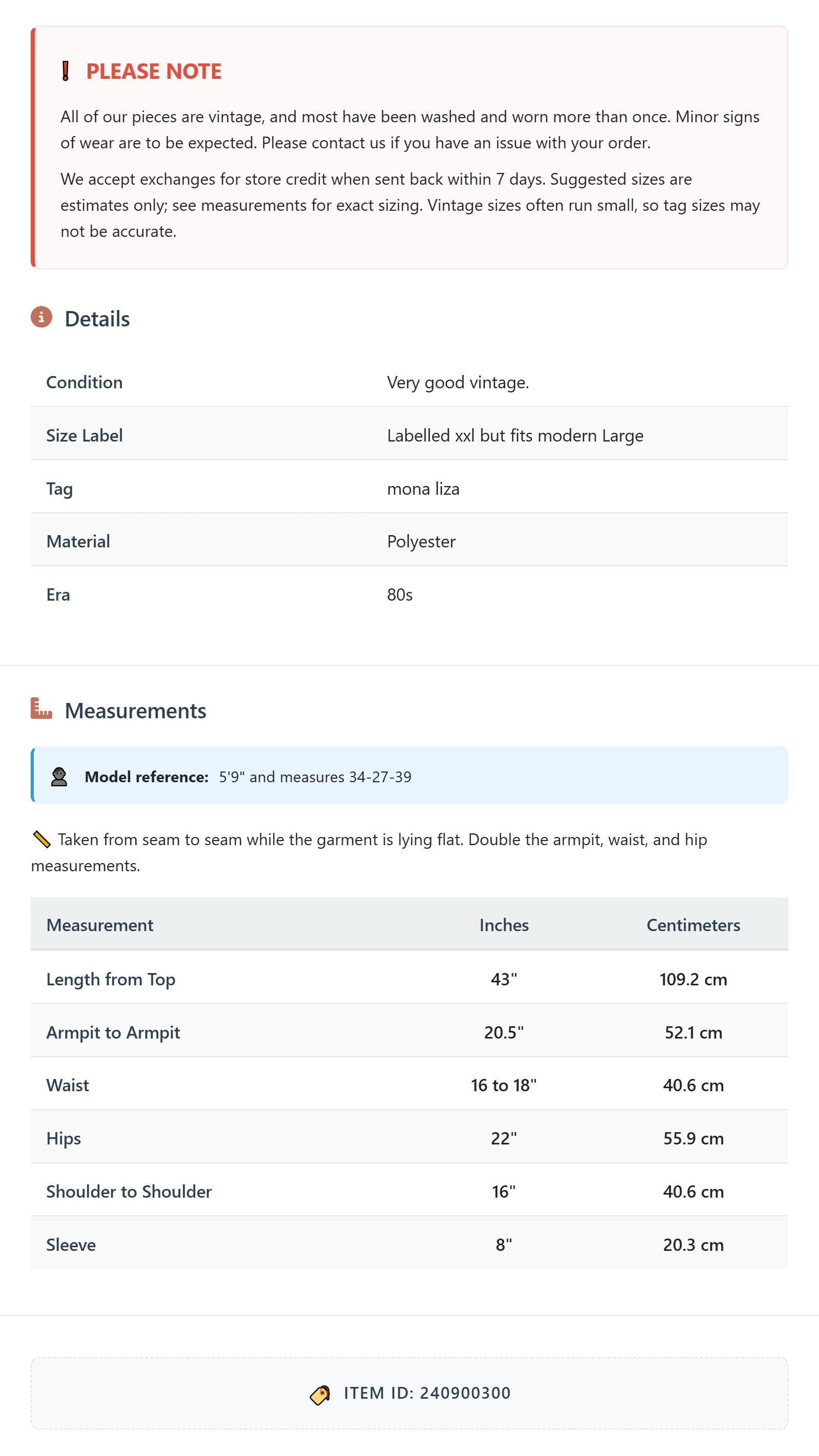This screenshot has height=1456, width=819.
Task: Click the red exclamation mark icon
Action: point(65,71)
